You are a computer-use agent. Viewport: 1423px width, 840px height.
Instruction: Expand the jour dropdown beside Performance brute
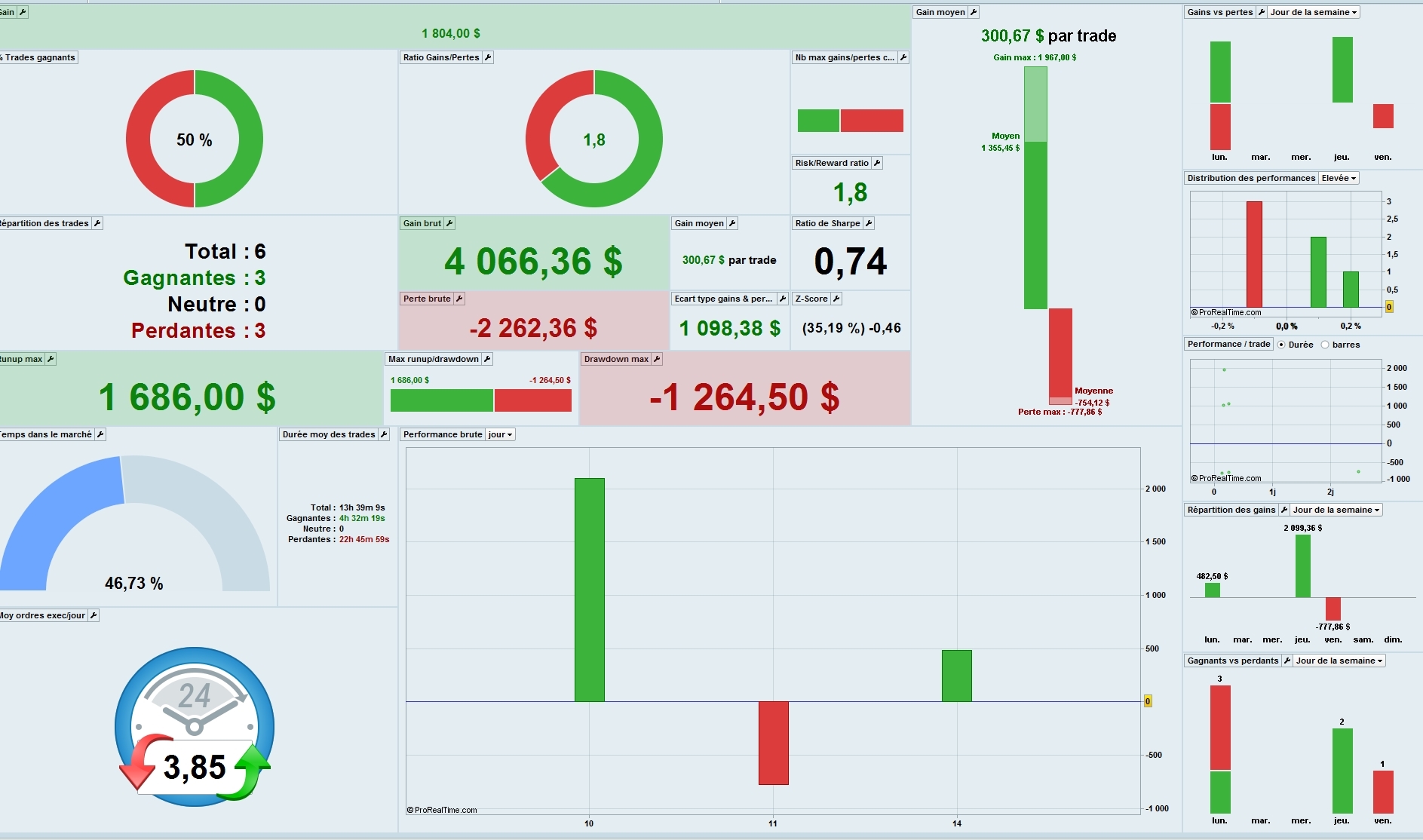500,434
